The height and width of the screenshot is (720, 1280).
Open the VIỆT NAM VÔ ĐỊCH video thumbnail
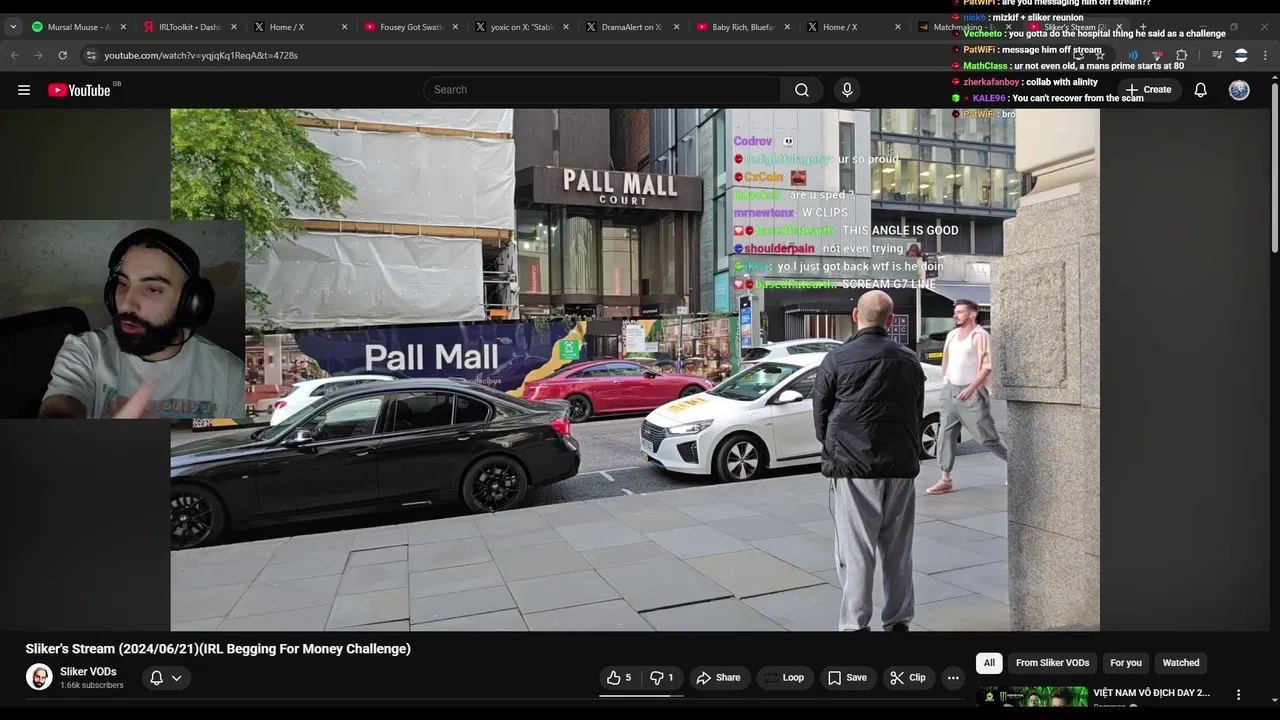coord(1032,697)
